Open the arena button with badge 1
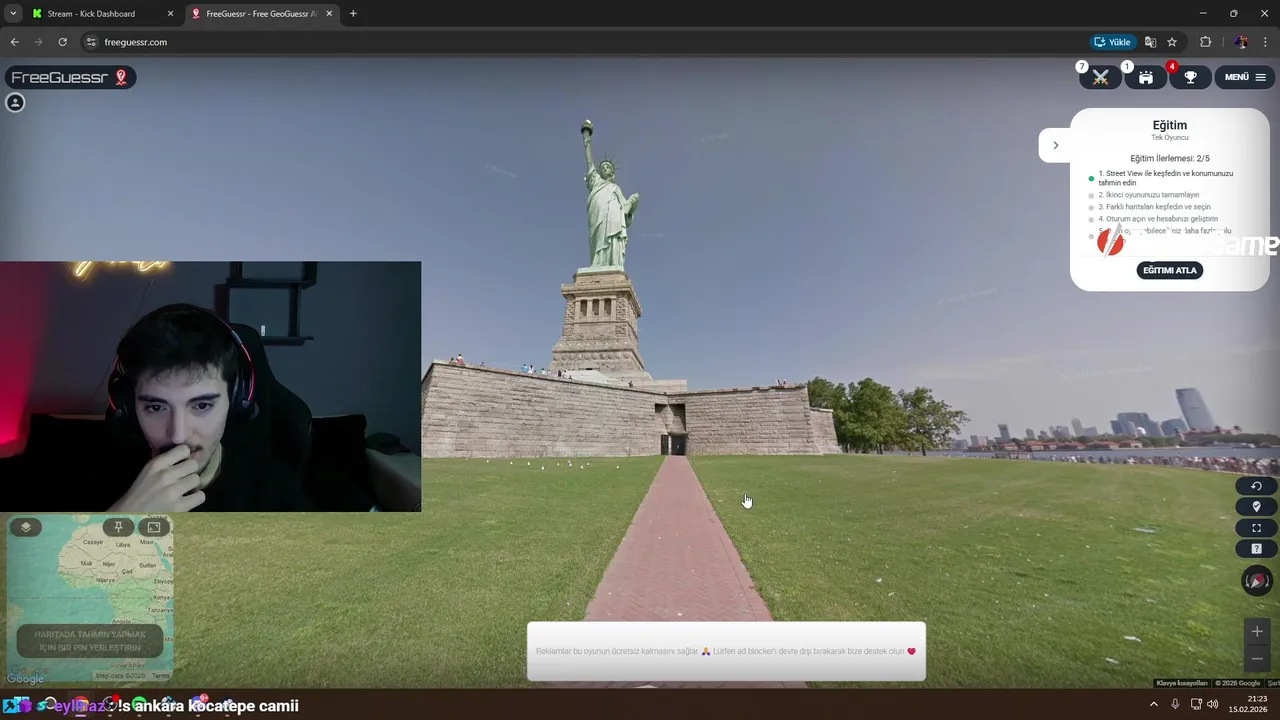This screenshot has width=1280, height=720. (x=1146, y=77)
